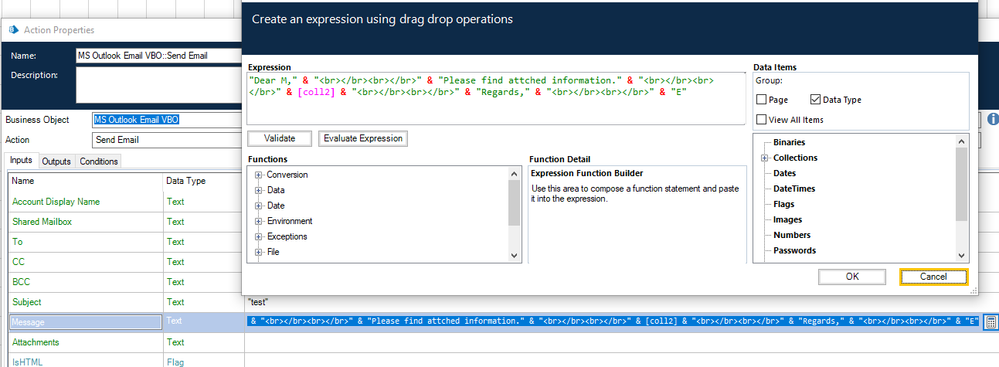Tick the View All Items checkbox
The height and width of the screenshot is (367, 999).
[761, 119]
